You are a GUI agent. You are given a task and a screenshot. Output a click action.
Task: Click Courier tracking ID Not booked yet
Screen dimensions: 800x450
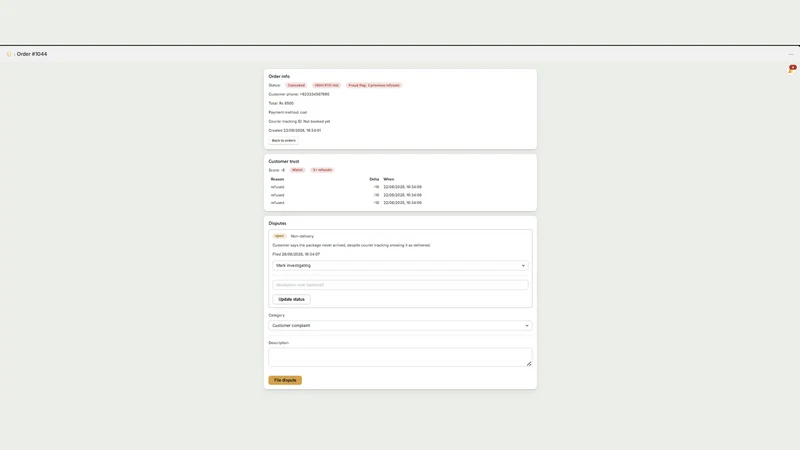click(299, 121)
